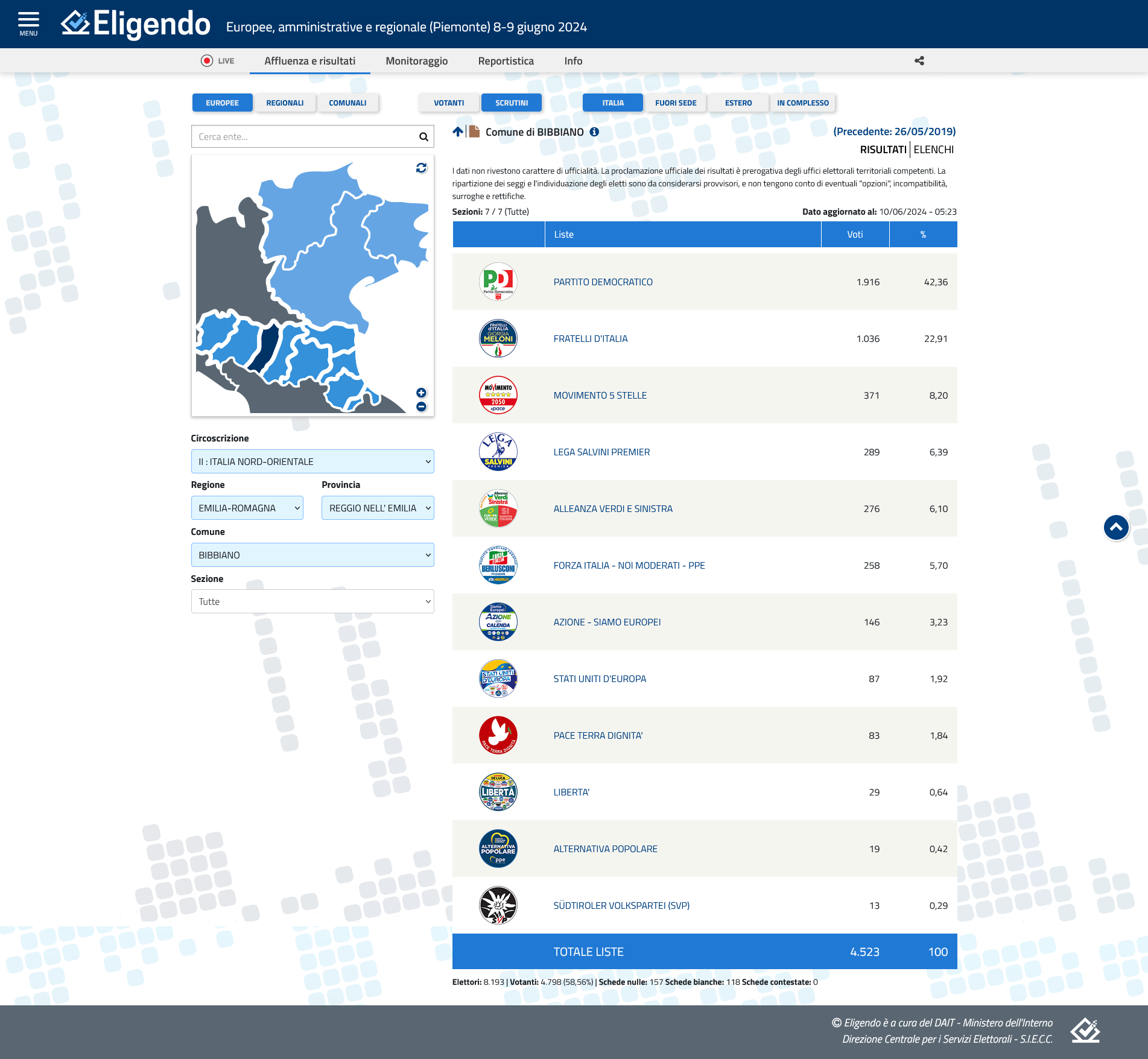Open the Circoscrizione dropdown
The width and height of the screenshot is (1148, 1059).
click(x=312, y=461)
